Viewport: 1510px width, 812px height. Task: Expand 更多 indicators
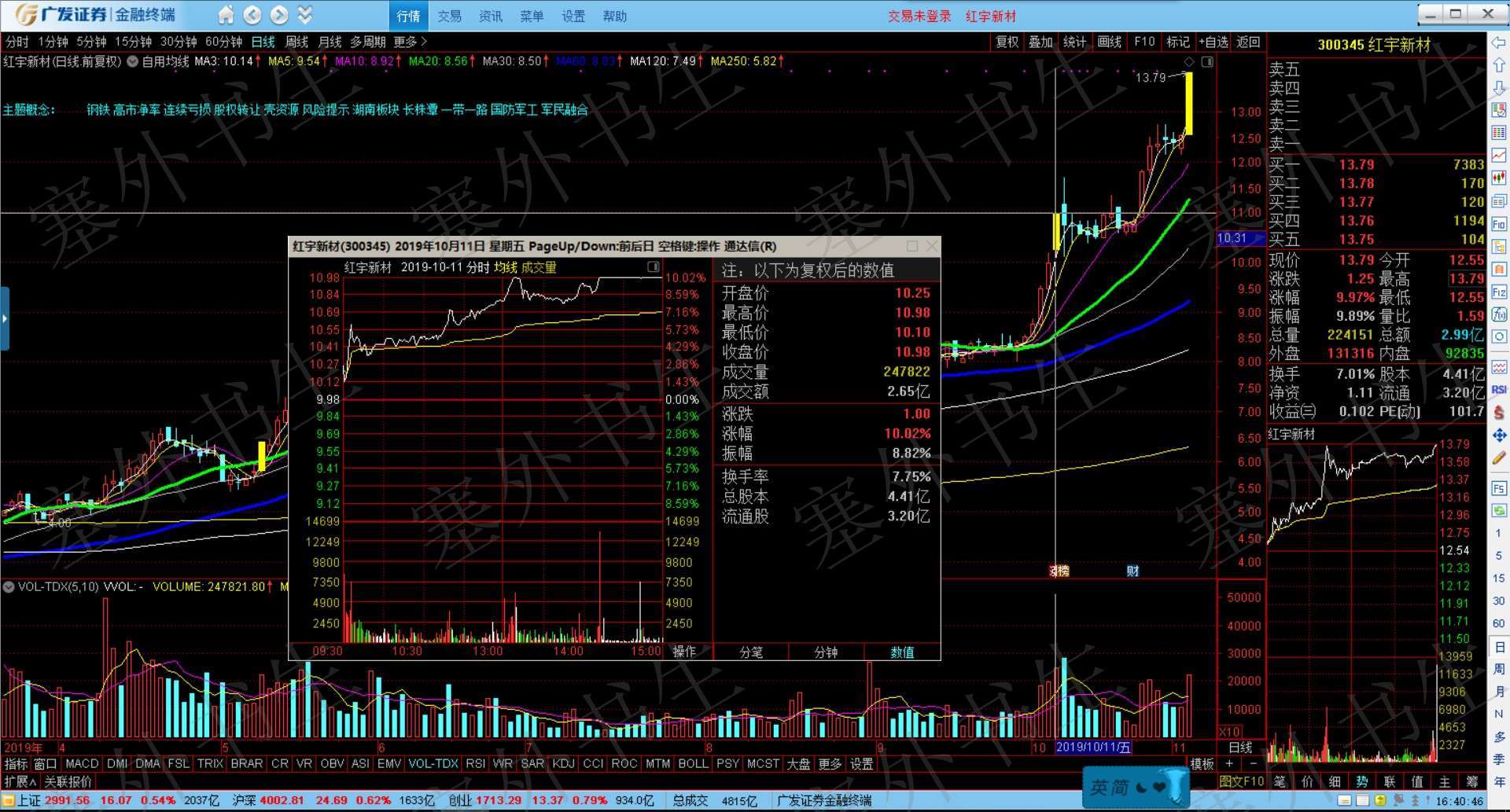830,763
